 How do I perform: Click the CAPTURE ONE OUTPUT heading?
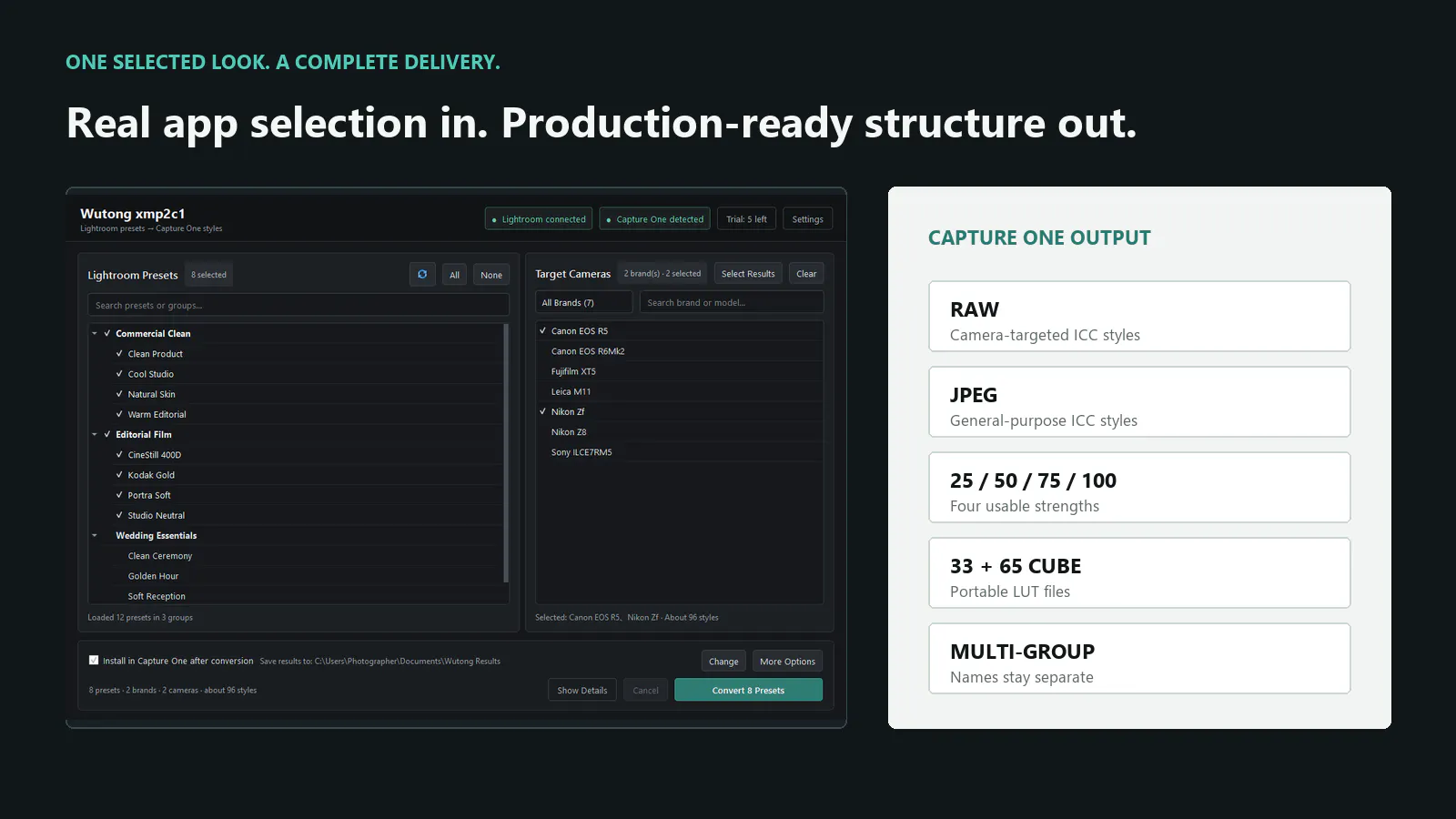1039,238
